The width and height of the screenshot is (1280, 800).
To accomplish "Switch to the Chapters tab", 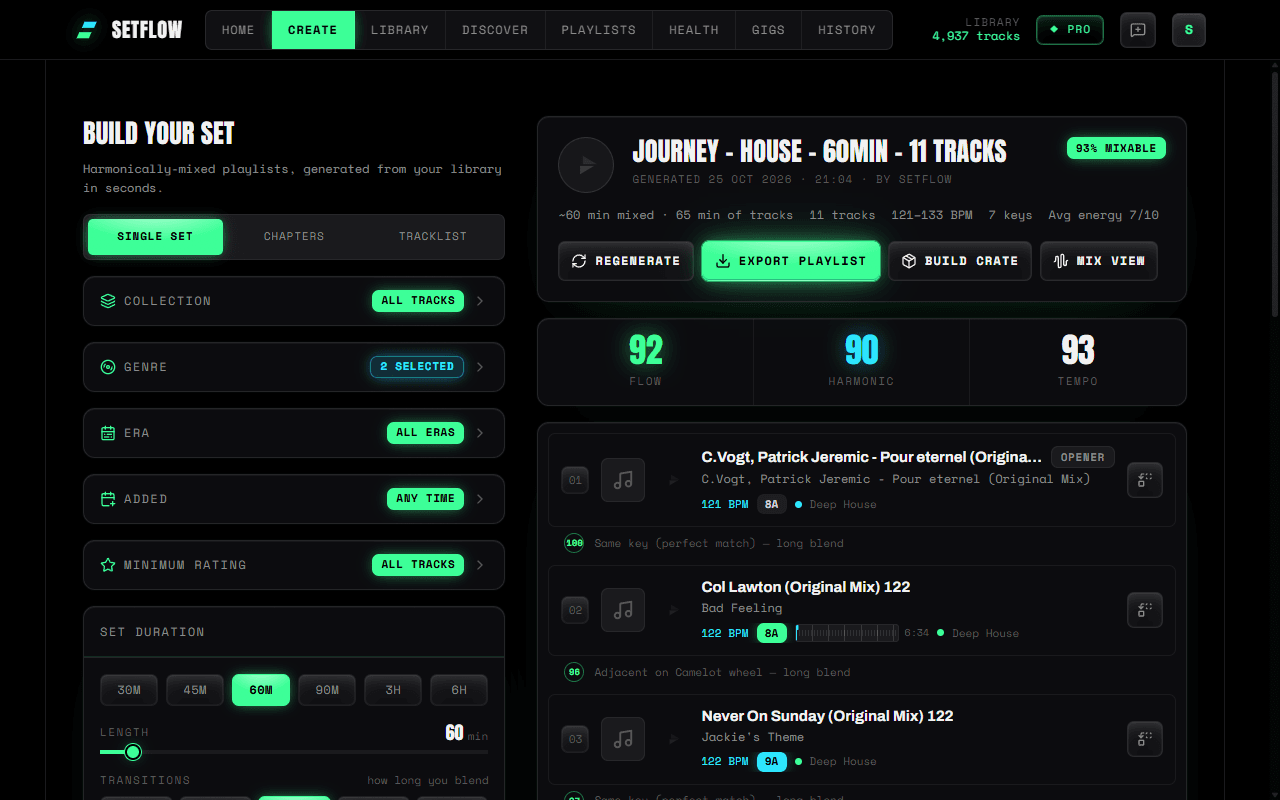I will (x=294, y=237).
